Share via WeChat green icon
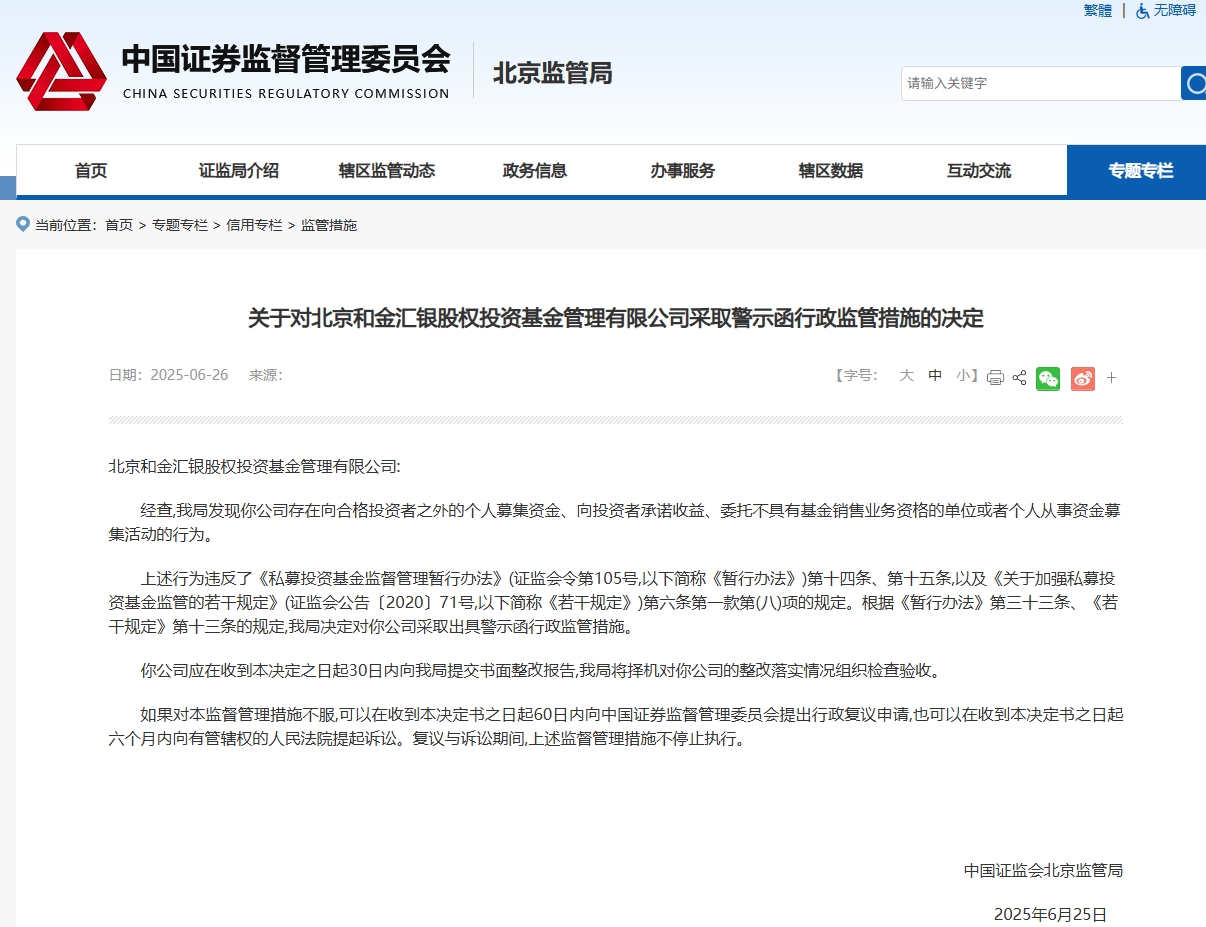1206x927 pixels. click(x=1048, y=378)
